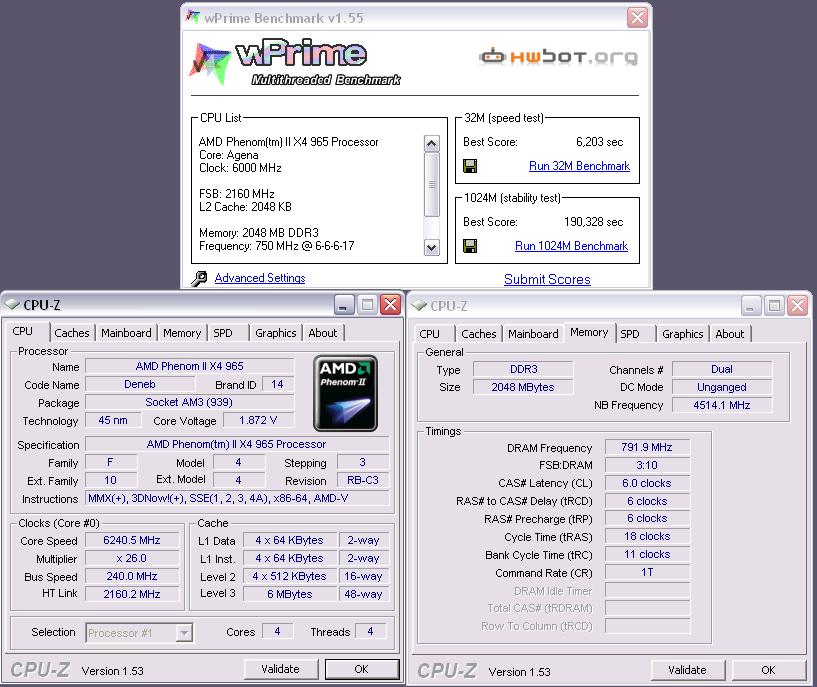
Task: Select Memory tab in right CPU-Z
Action: (x=589, y=332)
